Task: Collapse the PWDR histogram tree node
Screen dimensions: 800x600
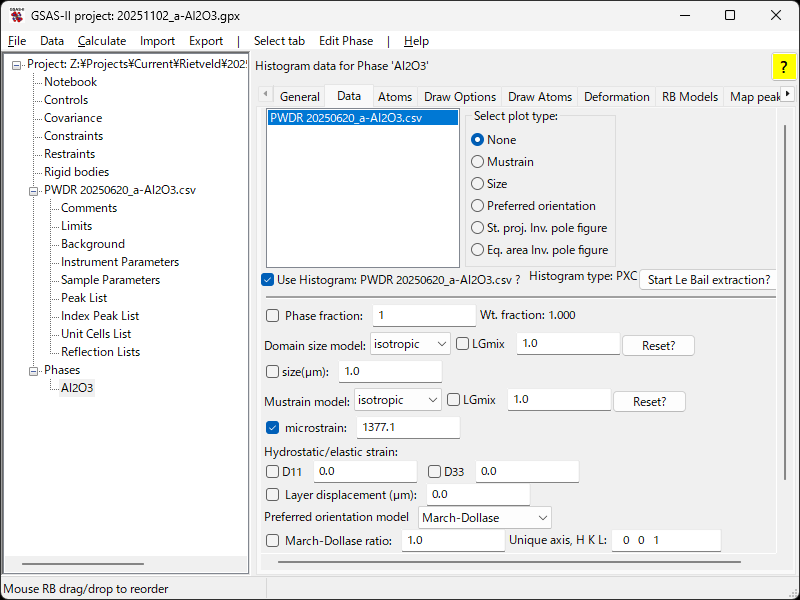Action: click(x=34, y=190)
